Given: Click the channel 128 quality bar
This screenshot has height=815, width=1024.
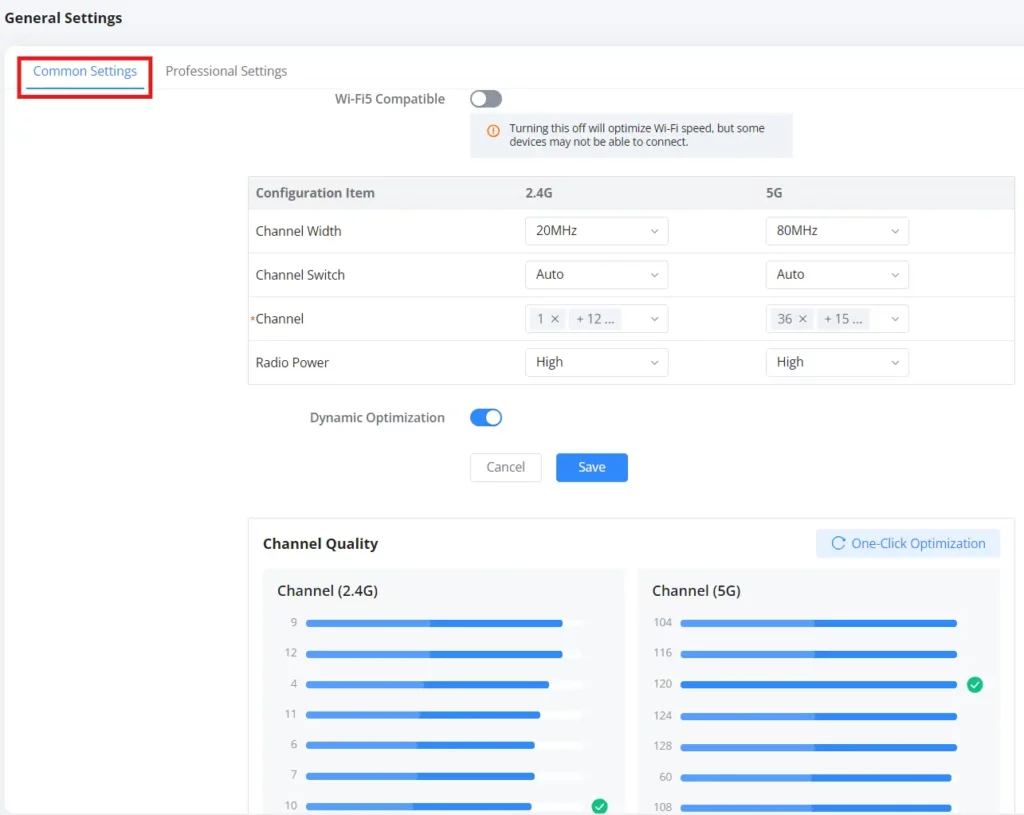Looking at the screenshot, I should coord(818,747).
